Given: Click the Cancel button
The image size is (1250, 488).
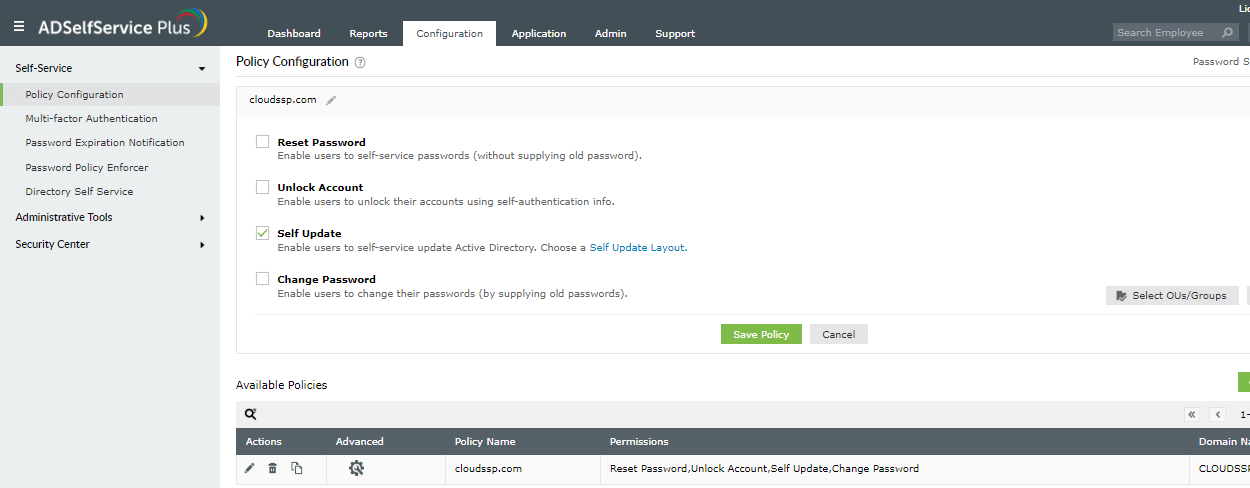Looking at the screenshot, I should [x=839, y=334].
